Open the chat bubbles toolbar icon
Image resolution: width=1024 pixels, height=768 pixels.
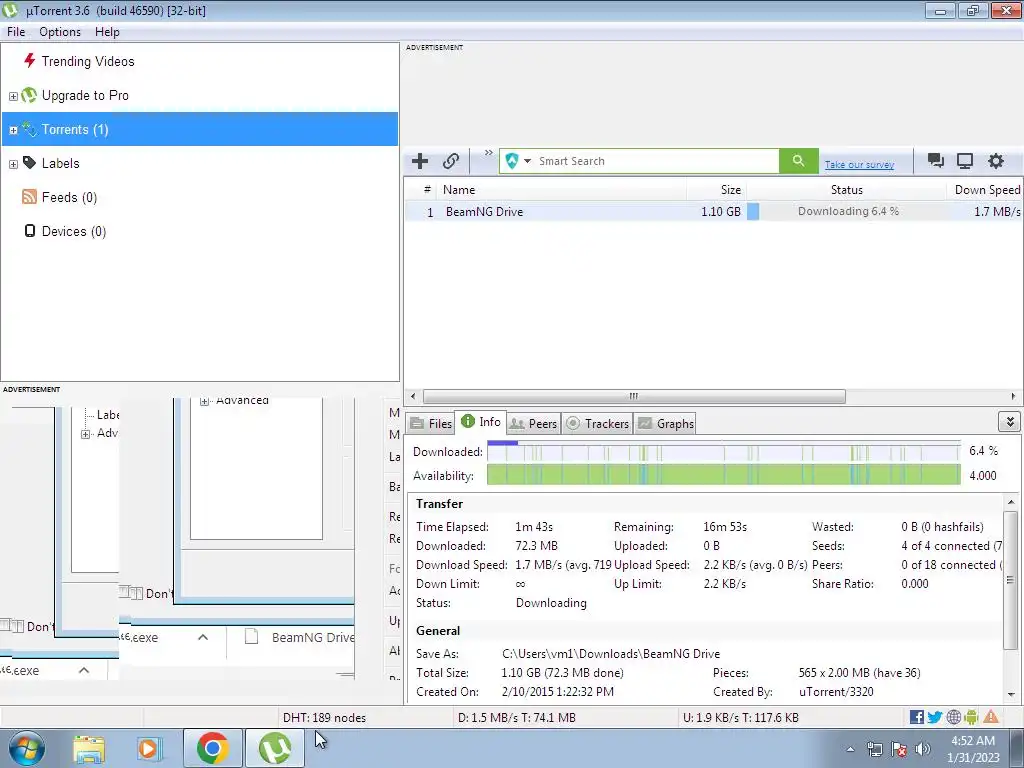click(935, 161)
